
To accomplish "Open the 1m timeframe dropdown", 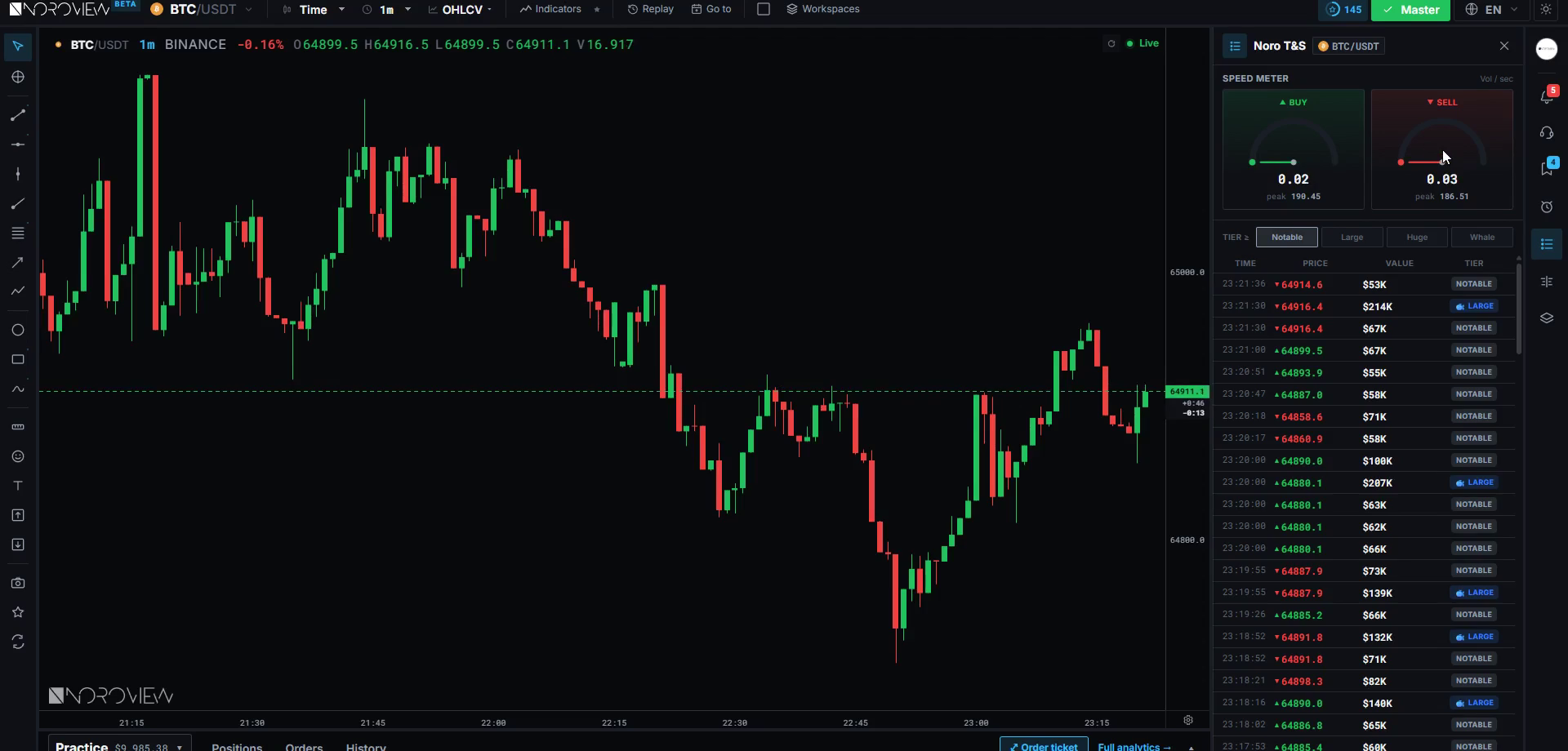I will [x=386, y=10].
